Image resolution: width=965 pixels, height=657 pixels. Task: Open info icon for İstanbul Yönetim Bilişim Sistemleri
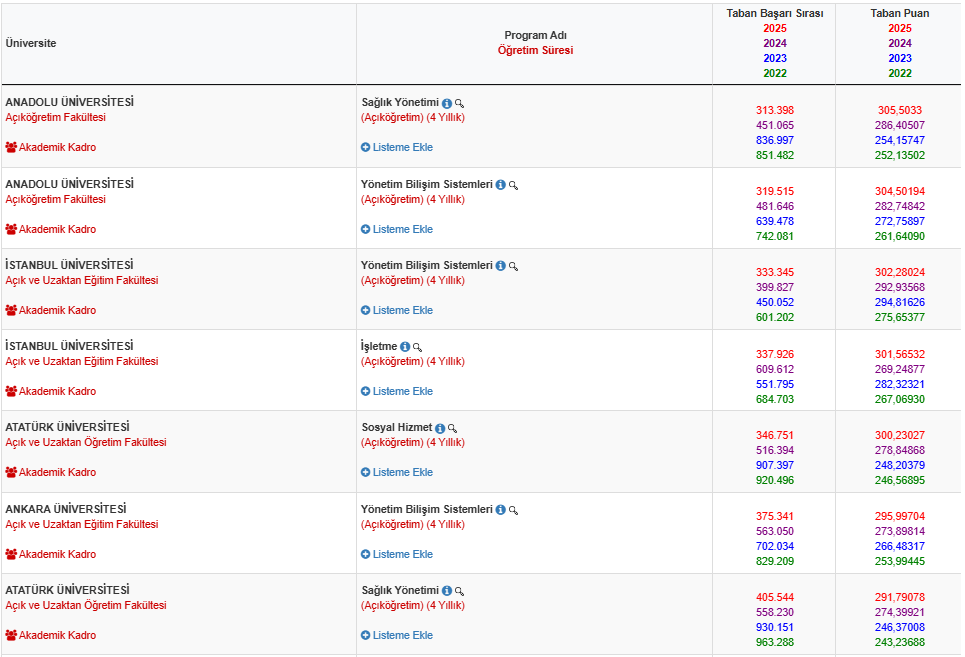[x=500, y=266]
